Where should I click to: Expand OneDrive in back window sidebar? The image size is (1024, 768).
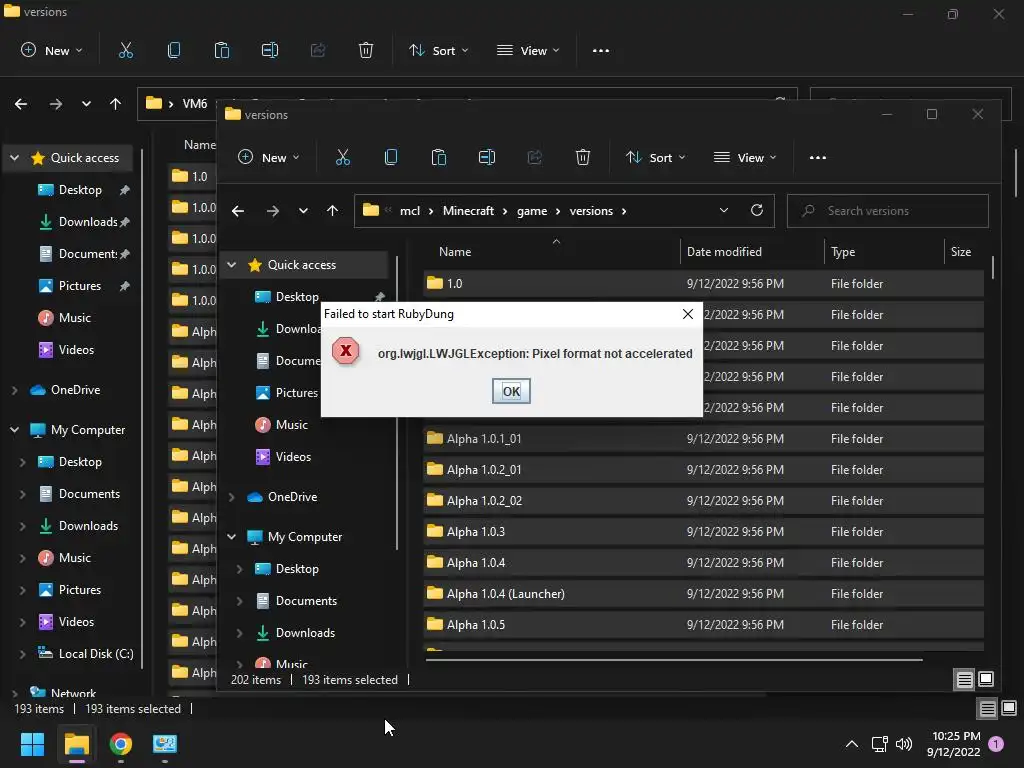click(14, 390)
